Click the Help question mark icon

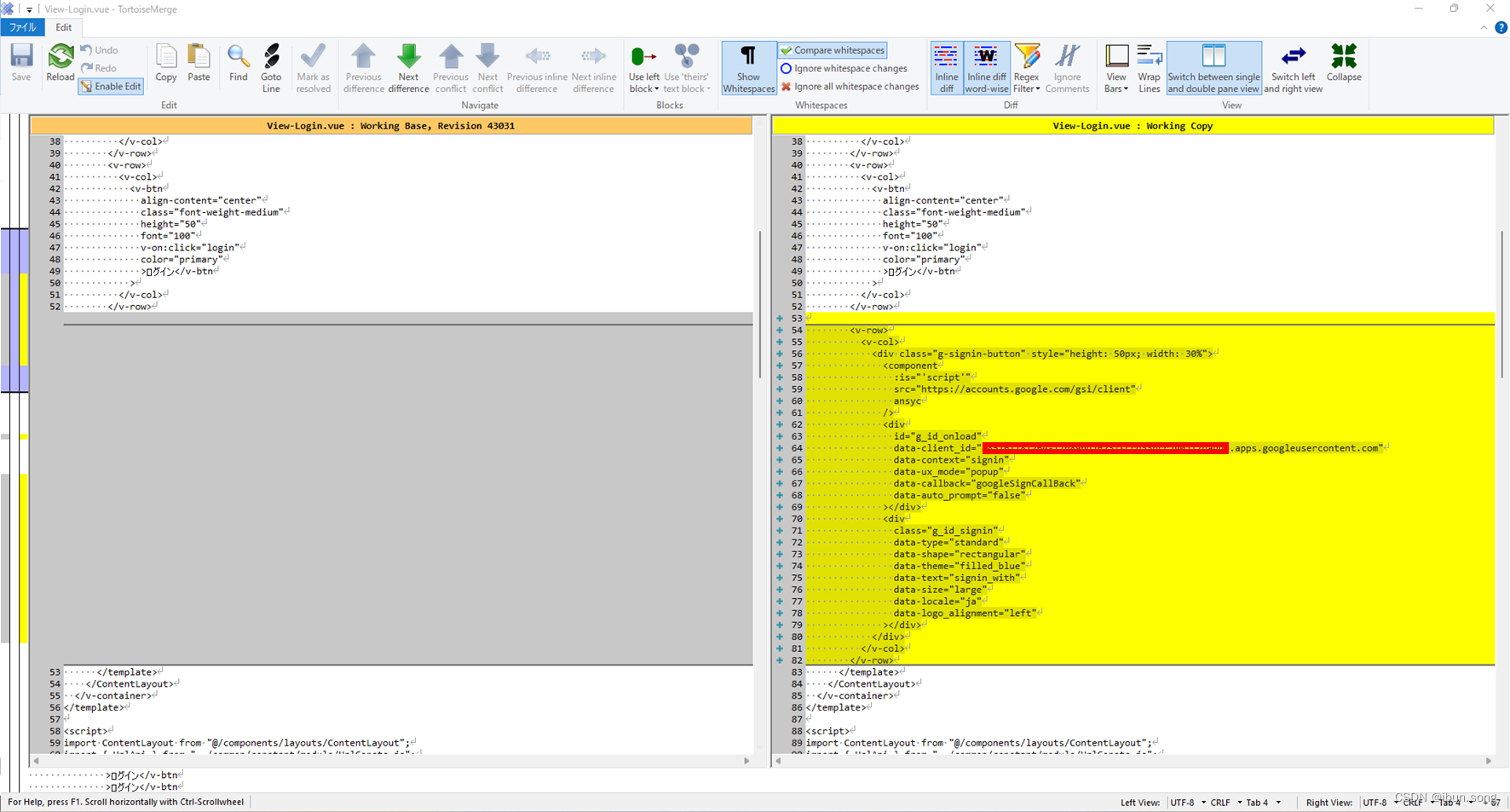click(1501, 27)
